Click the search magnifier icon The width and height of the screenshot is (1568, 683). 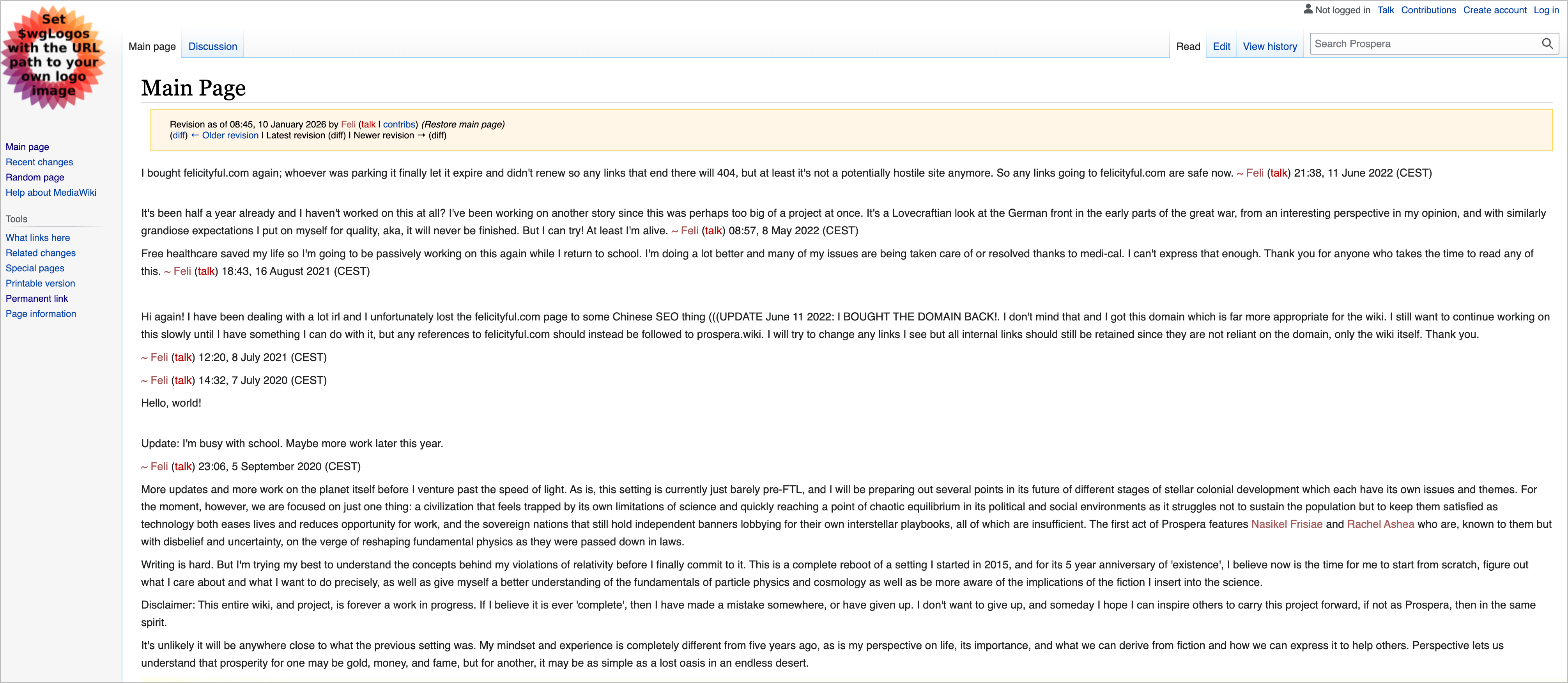click(1547, 44)
